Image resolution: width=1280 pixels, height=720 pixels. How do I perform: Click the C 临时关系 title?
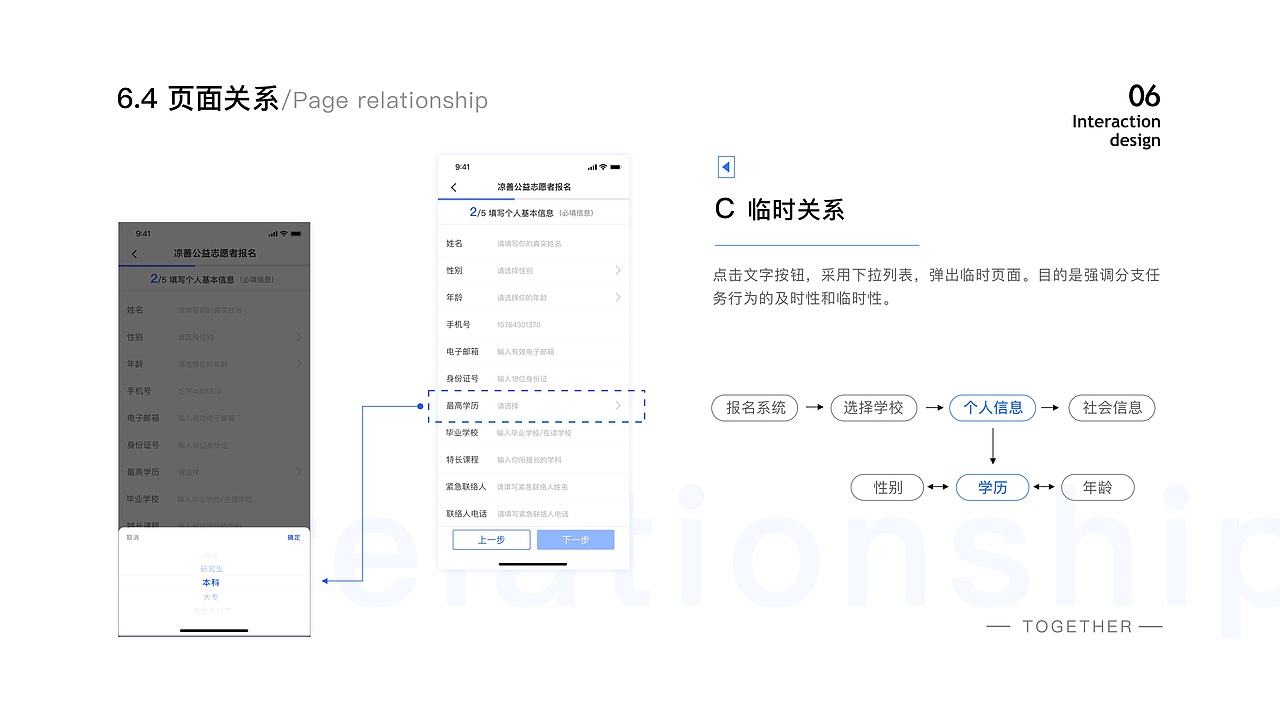[780, 209]
